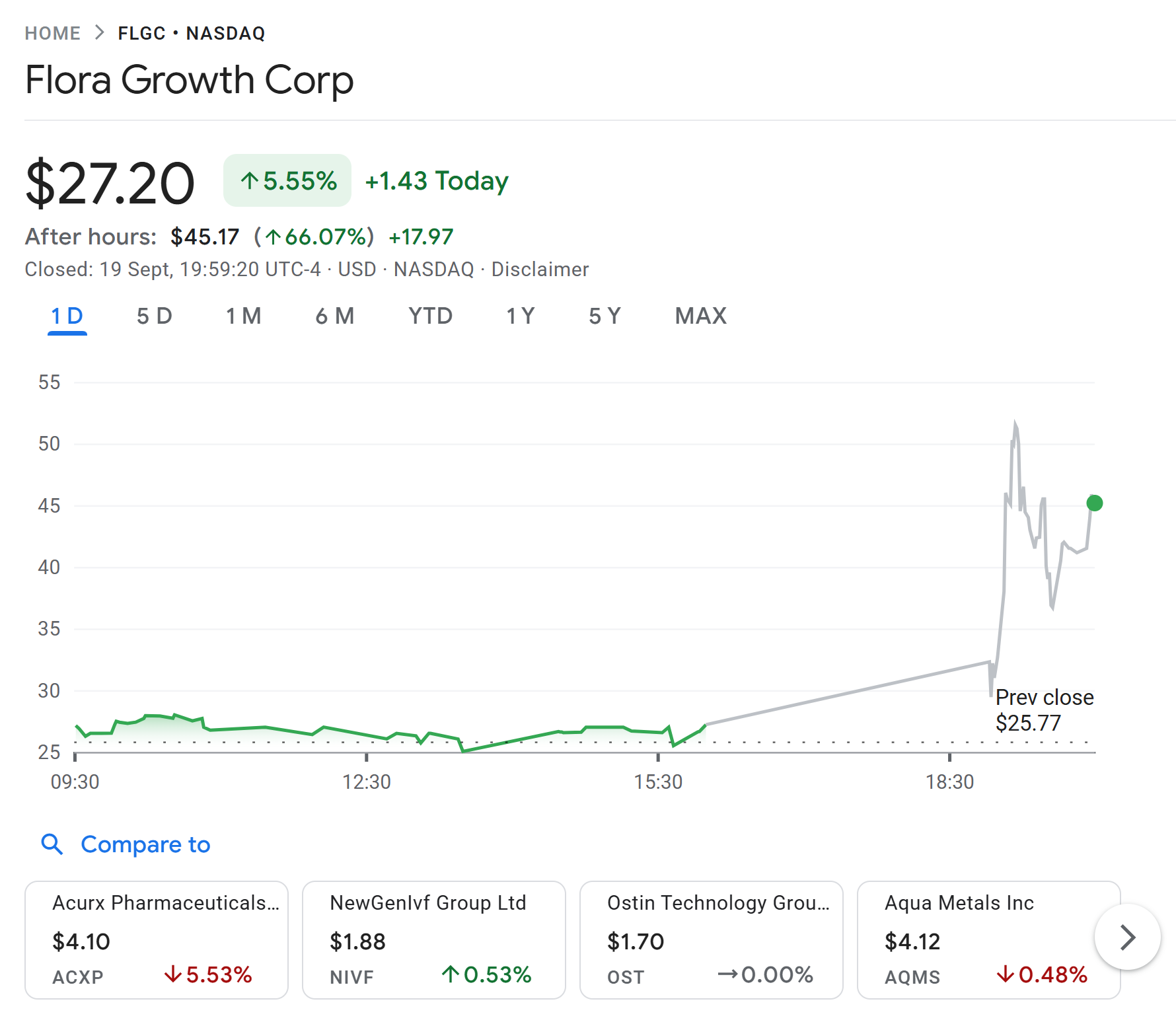Click the down arrow beside ACXP's 5.53%

pyautogui.click(x=173, y=974)
